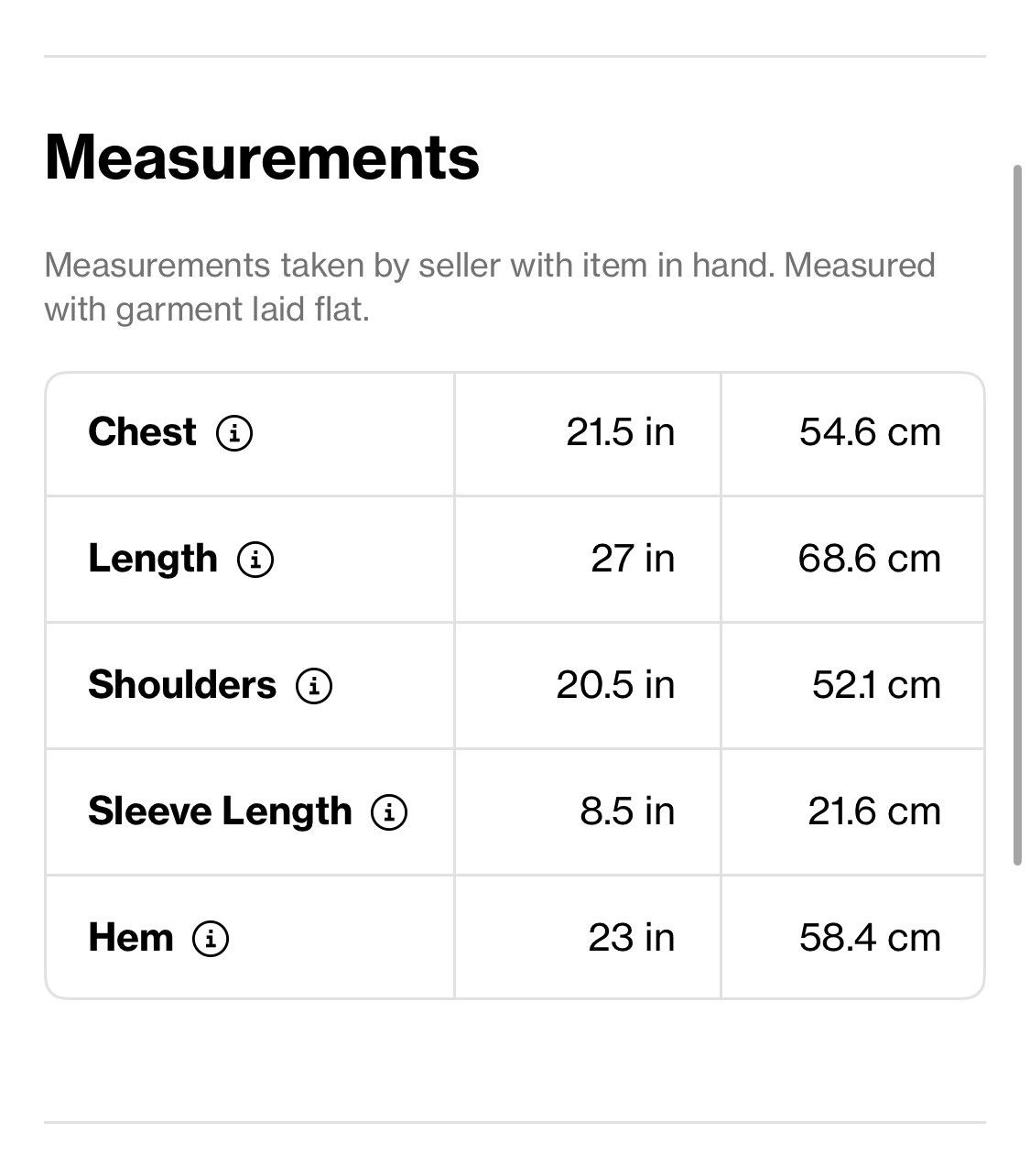Click the 68.6 cm length value
Image resolution: width=1030 pixels, height=1176 pixels.
tap(870, 559)
